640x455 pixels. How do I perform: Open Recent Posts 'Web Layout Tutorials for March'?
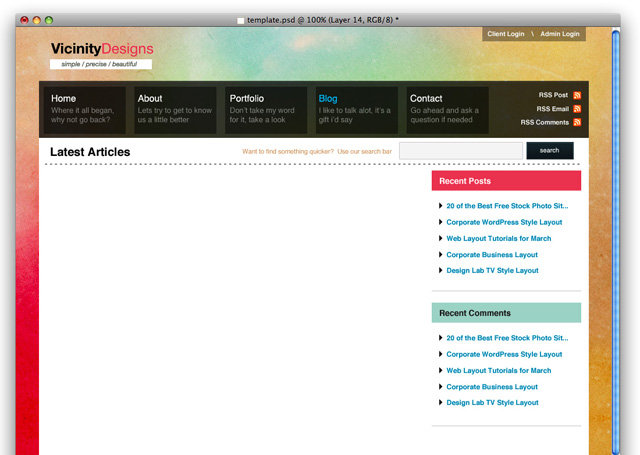coord(499,238)
